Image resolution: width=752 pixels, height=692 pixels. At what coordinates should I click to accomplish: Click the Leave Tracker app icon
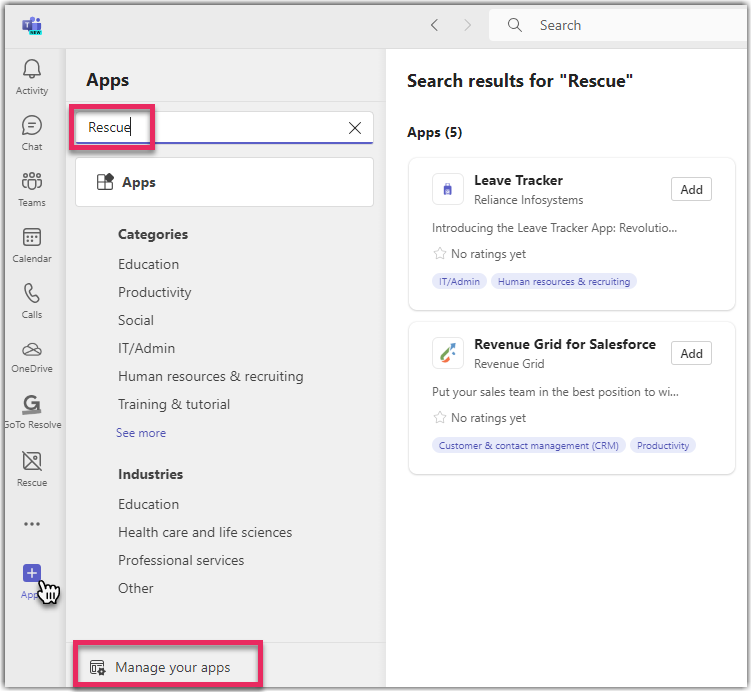pos(448,189)
